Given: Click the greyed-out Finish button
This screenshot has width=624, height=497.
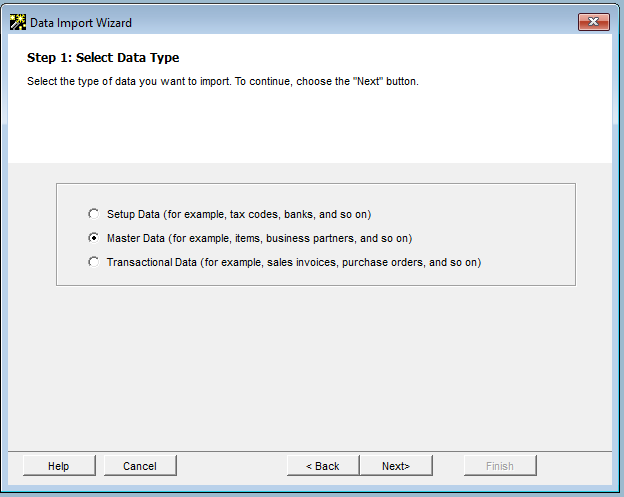Looking at the screenshot, I should 500,466.
